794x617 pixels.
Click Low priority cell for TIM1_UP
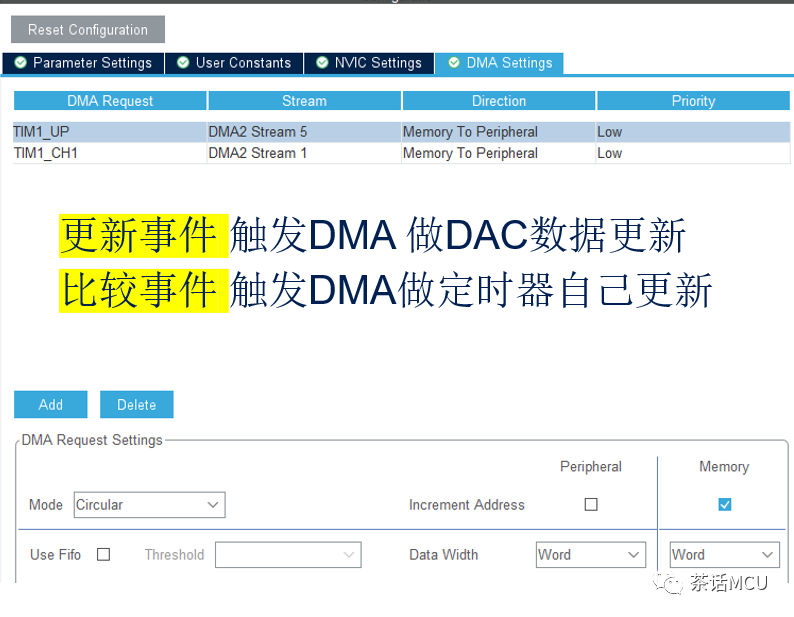(x=693, y=132)
